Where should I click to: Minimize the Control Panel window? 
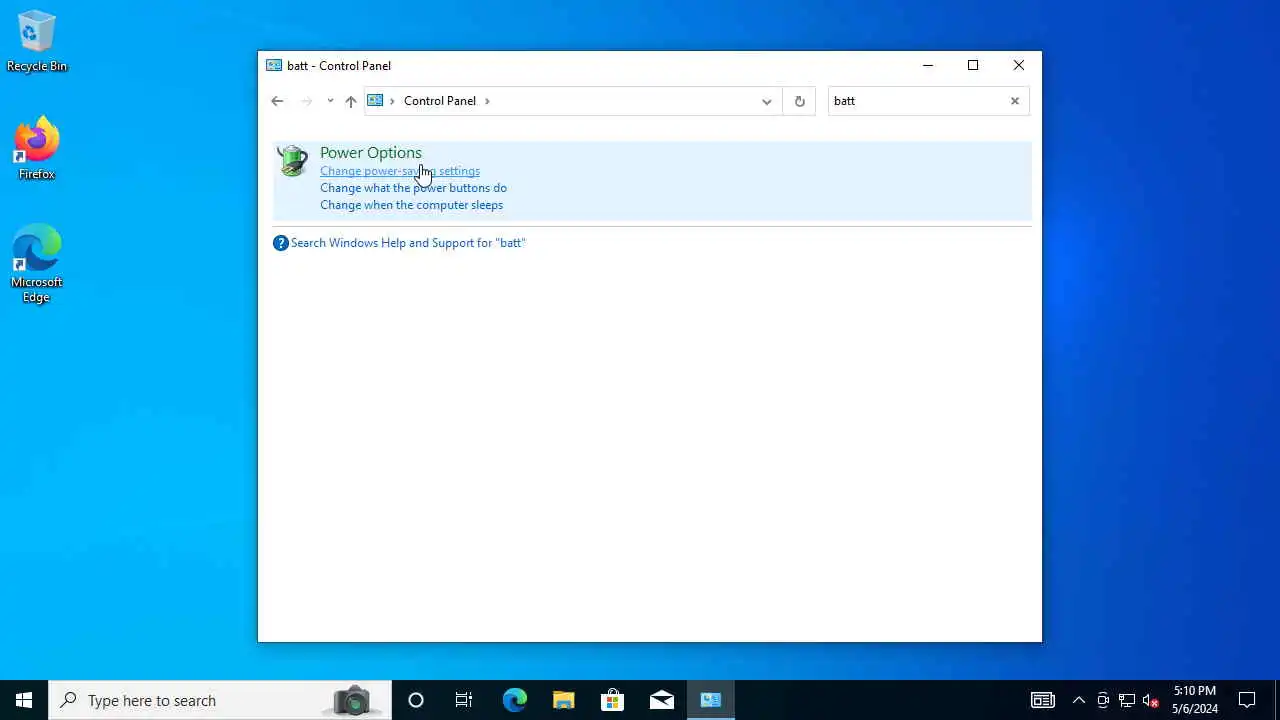pos(928,66)
